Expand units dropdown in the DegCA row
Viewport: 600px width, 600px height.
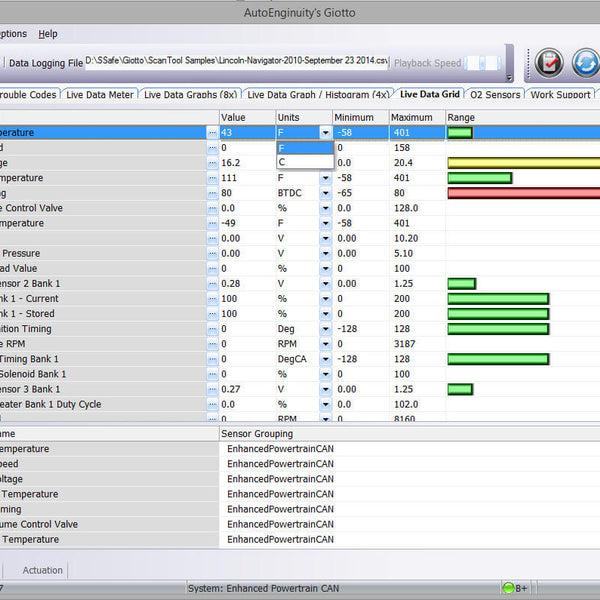point(326,359)
